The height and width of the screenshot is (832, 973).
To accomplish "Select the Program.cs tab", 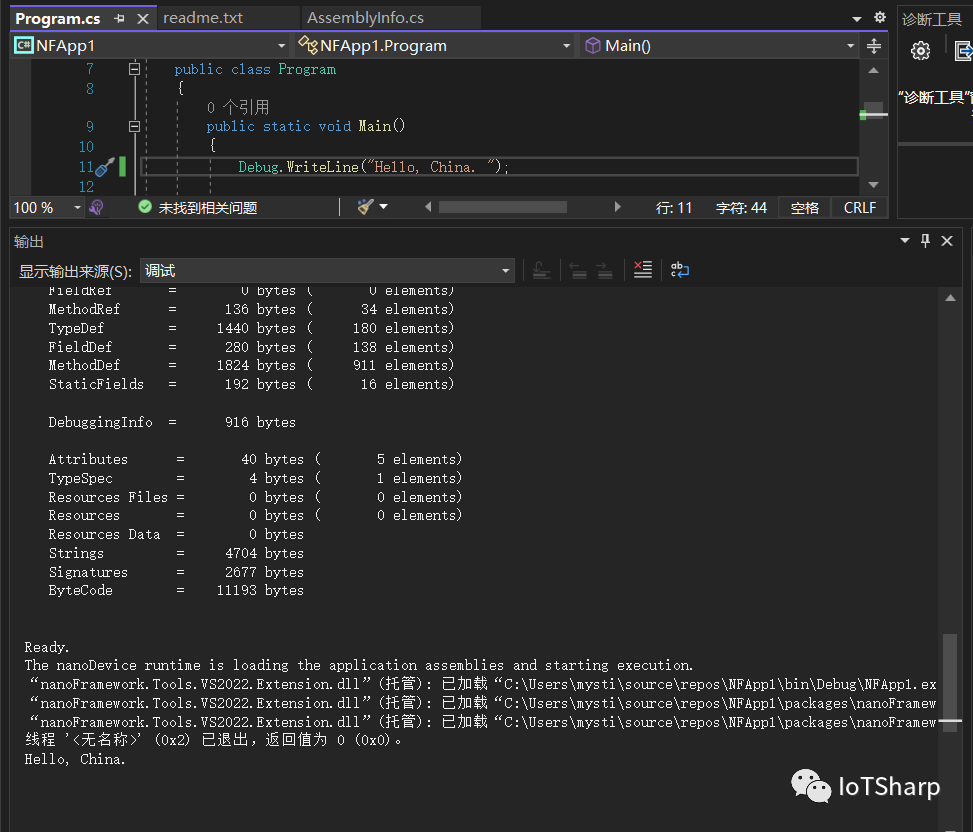I will 58,19.
